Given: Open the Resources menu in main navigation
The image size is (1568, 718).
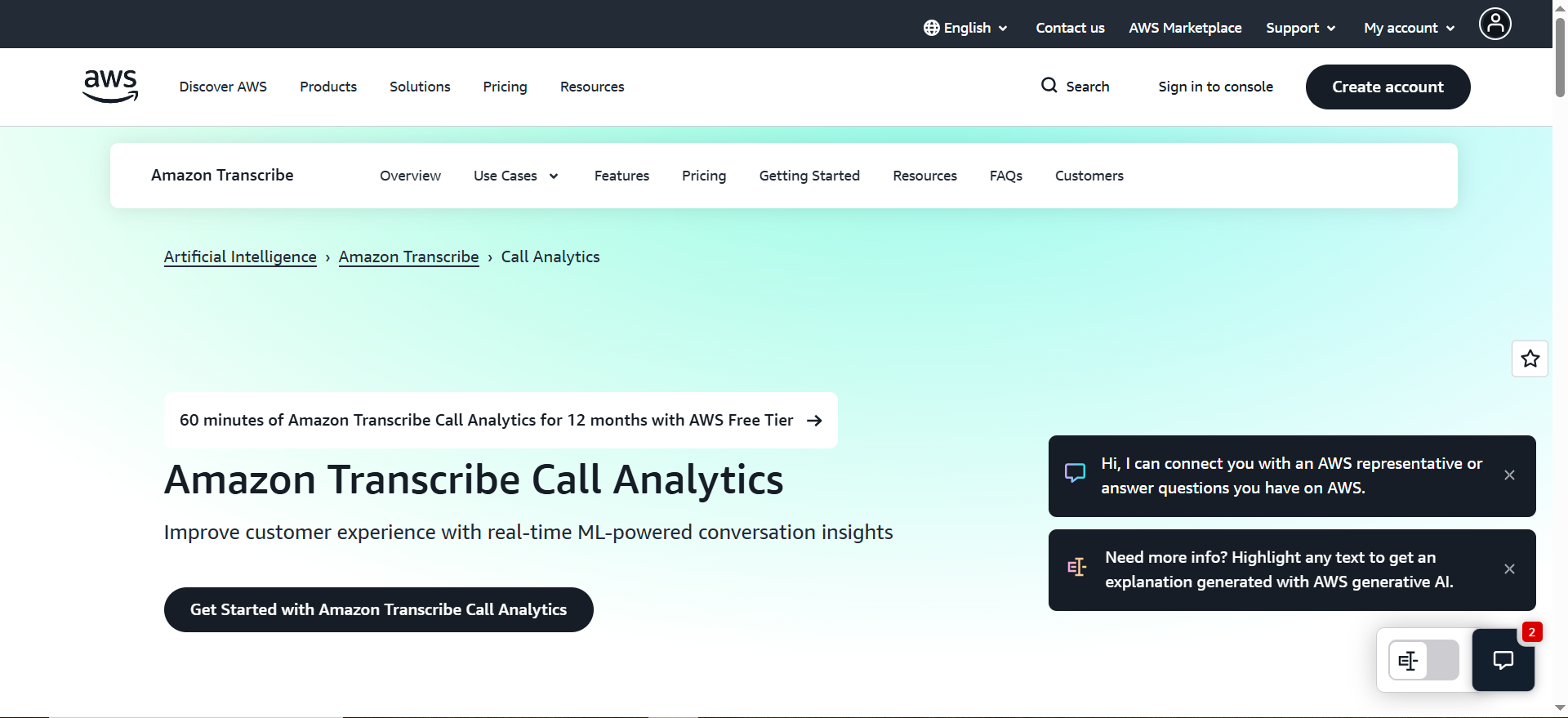Looking at the screenshot, I should (592, 87).
